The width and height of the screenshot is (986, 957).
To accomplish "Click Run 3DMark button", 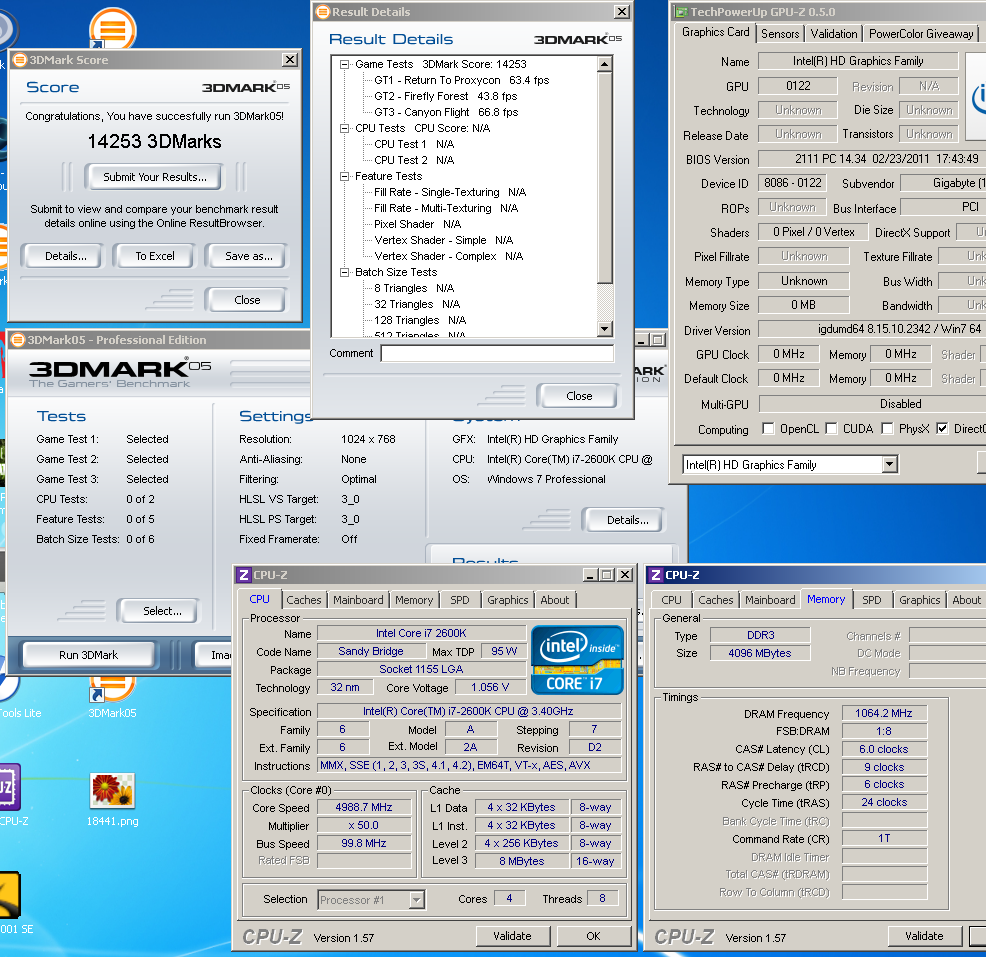I will (89, 655).
